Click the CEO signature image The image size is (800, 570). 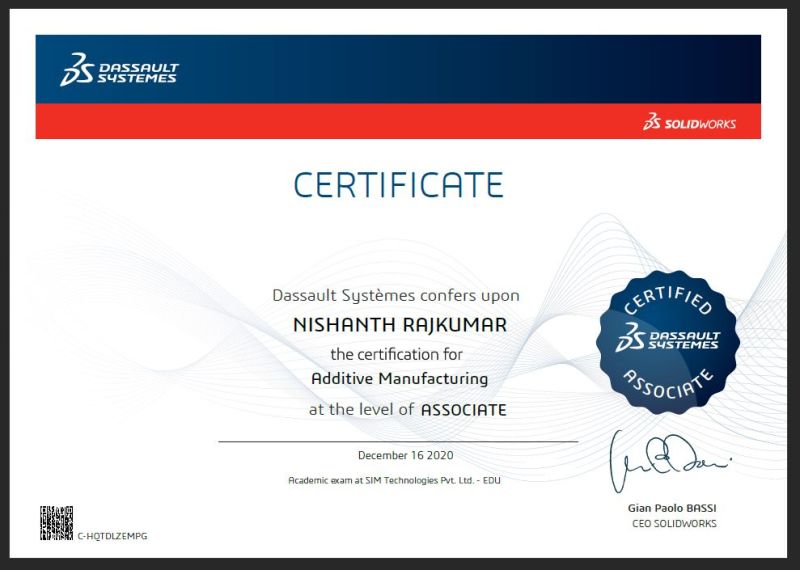tap(670, 461)
